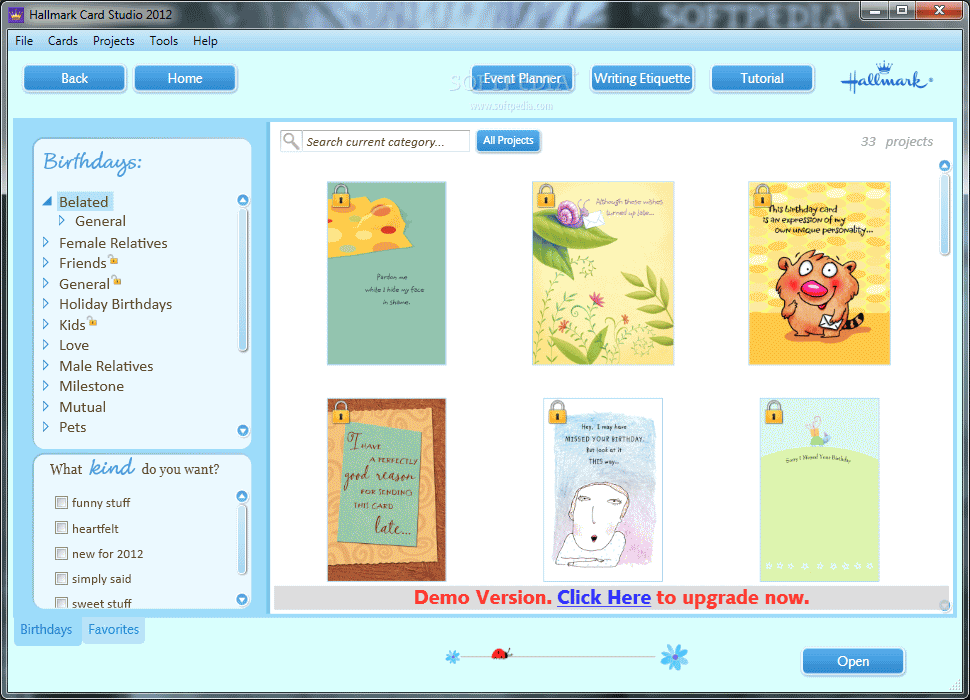Return to the Home screen
The image size is (970, 700).
185,79
